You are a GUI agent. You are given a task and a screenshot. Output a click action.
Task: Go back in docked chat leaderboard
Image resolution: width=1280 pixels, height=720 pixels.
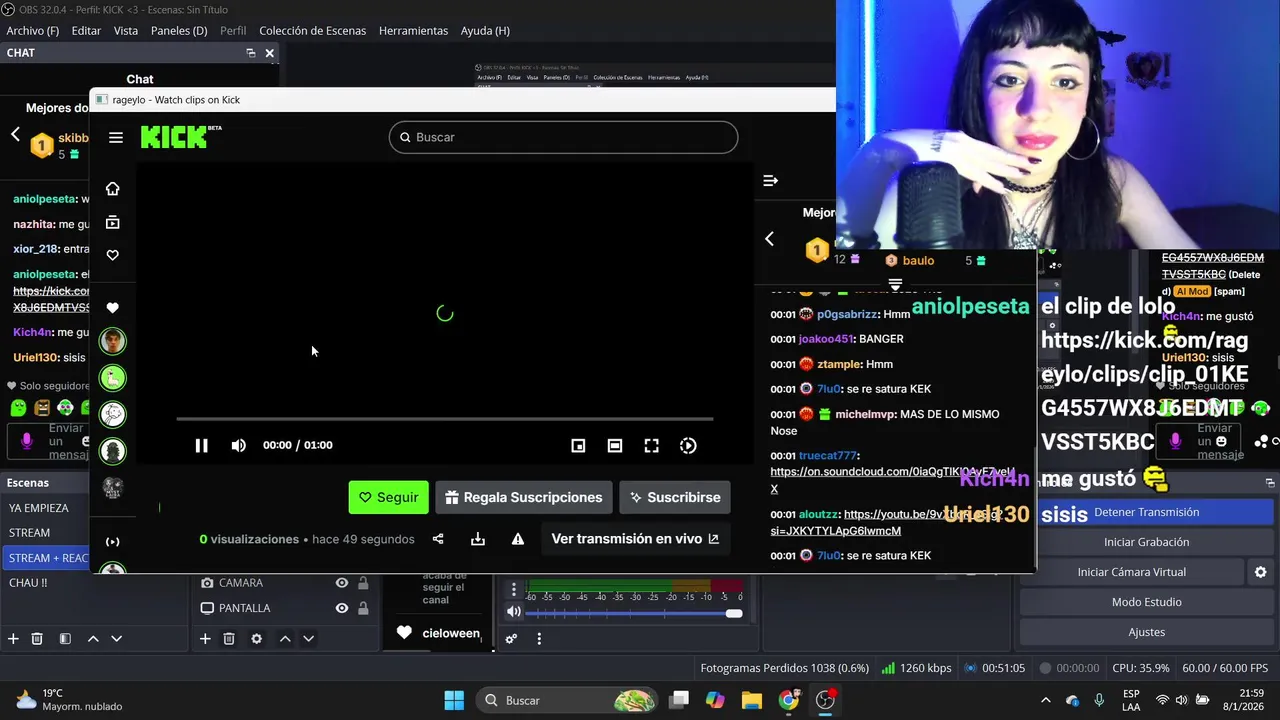(15, 134)
